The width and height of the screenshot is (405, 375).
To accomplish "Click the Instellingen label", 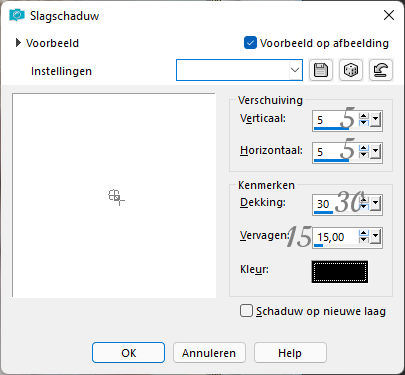I will [61, 71].
